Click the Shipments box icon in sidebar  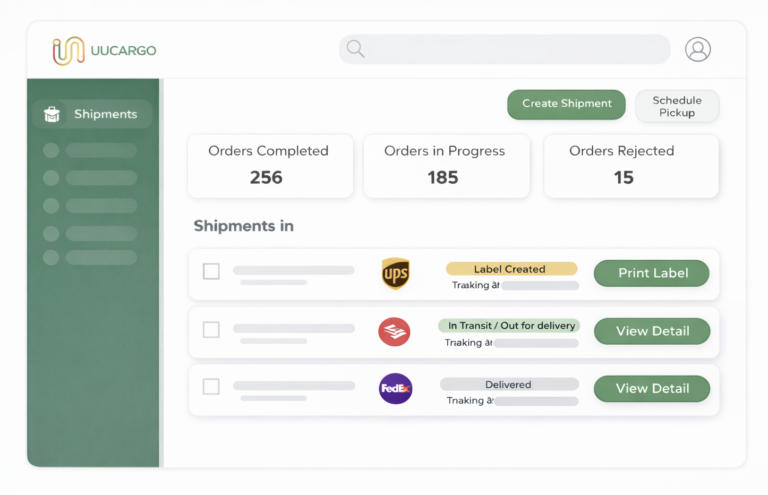pyautogui.click(x=52, y=114)
